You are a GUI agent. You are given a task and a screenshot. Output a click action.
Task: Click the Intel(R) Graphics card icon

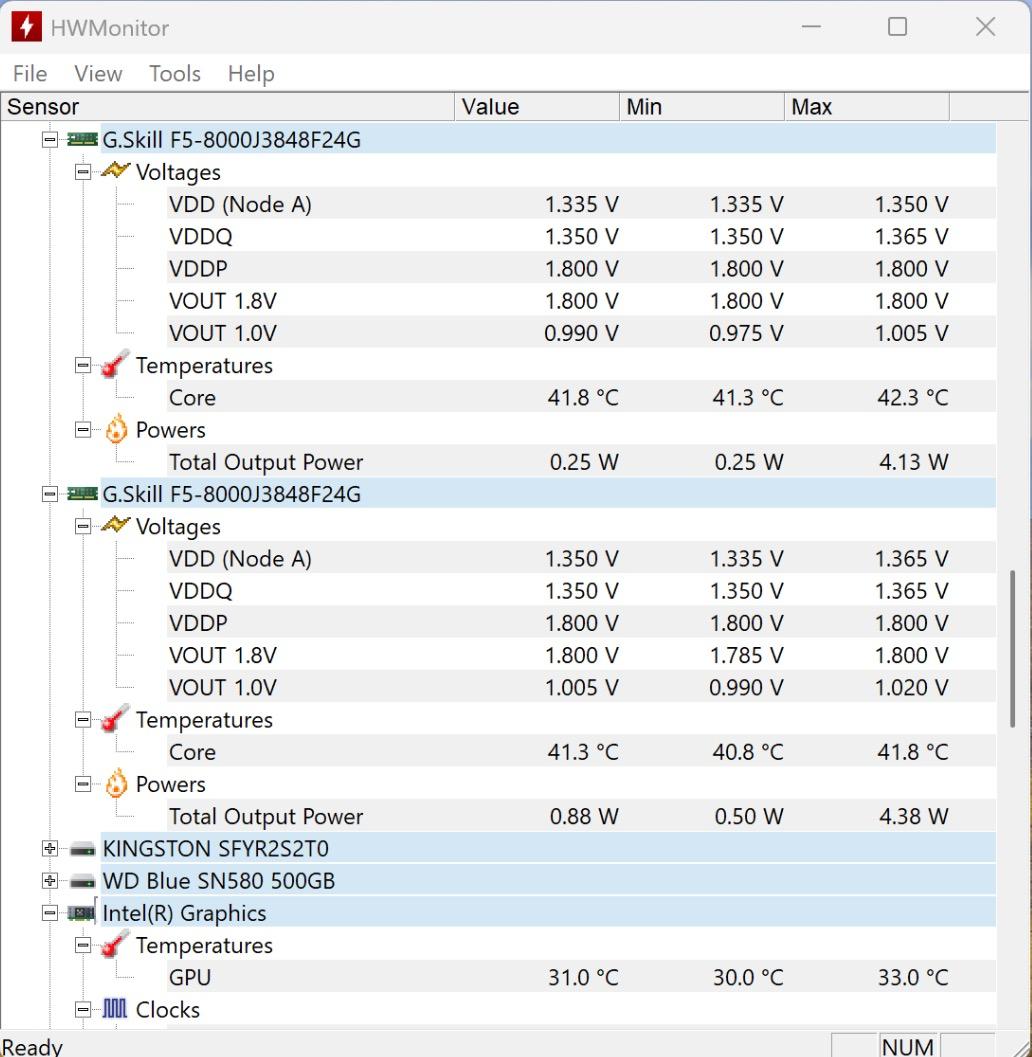coord(82,913)
